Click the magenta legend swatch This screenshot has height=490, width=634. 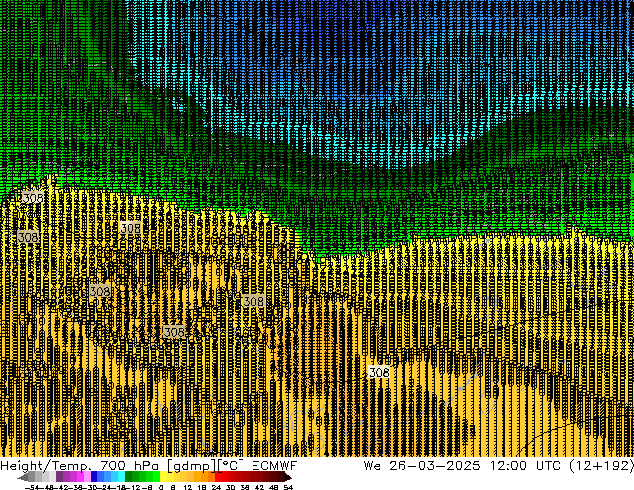(x=80, y=476)
